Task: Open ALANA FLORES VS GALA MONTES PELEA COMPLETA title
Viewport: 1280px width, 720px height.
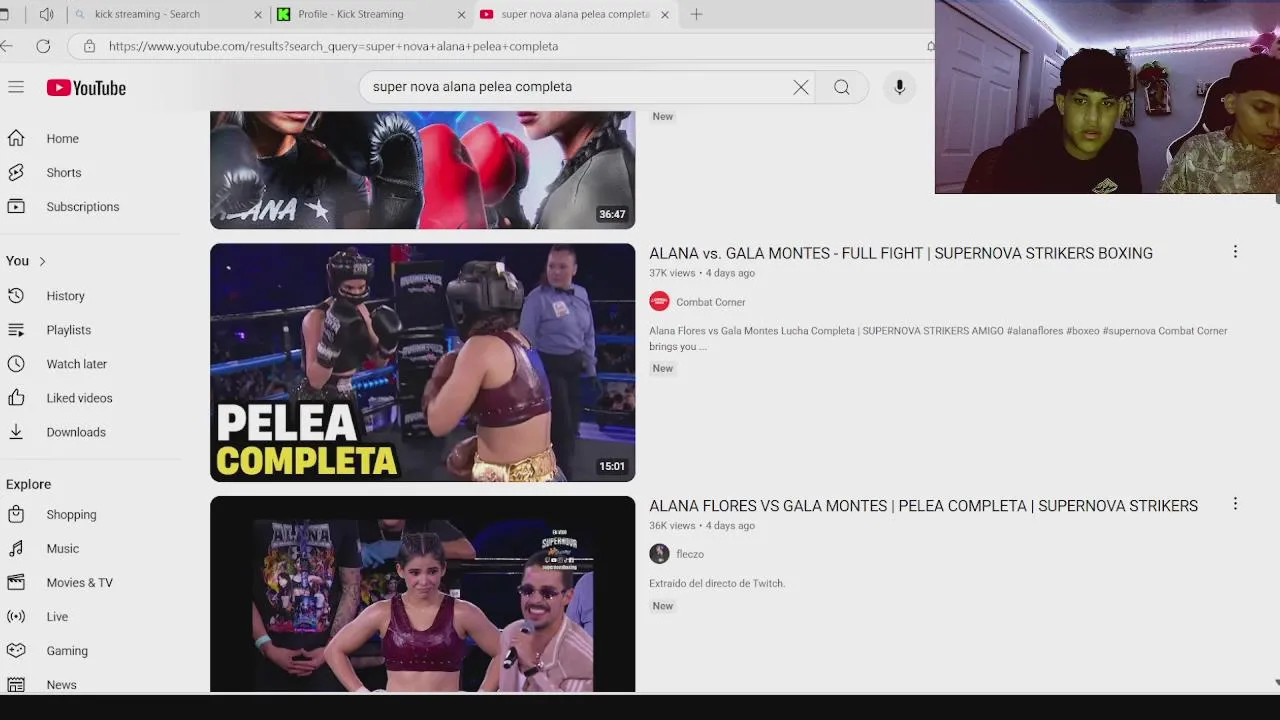Action: (923, 505)
